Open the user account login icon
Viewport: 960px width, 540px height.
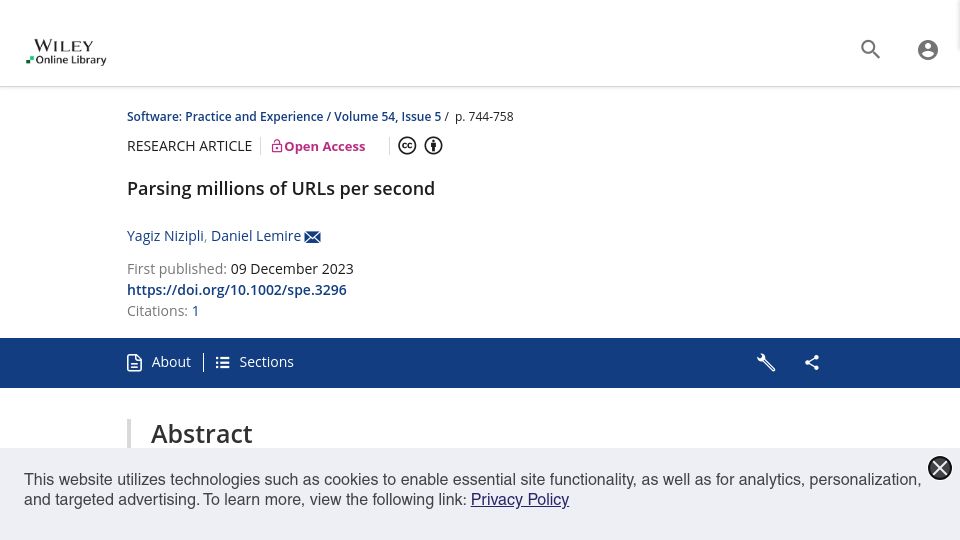[928, 50]
